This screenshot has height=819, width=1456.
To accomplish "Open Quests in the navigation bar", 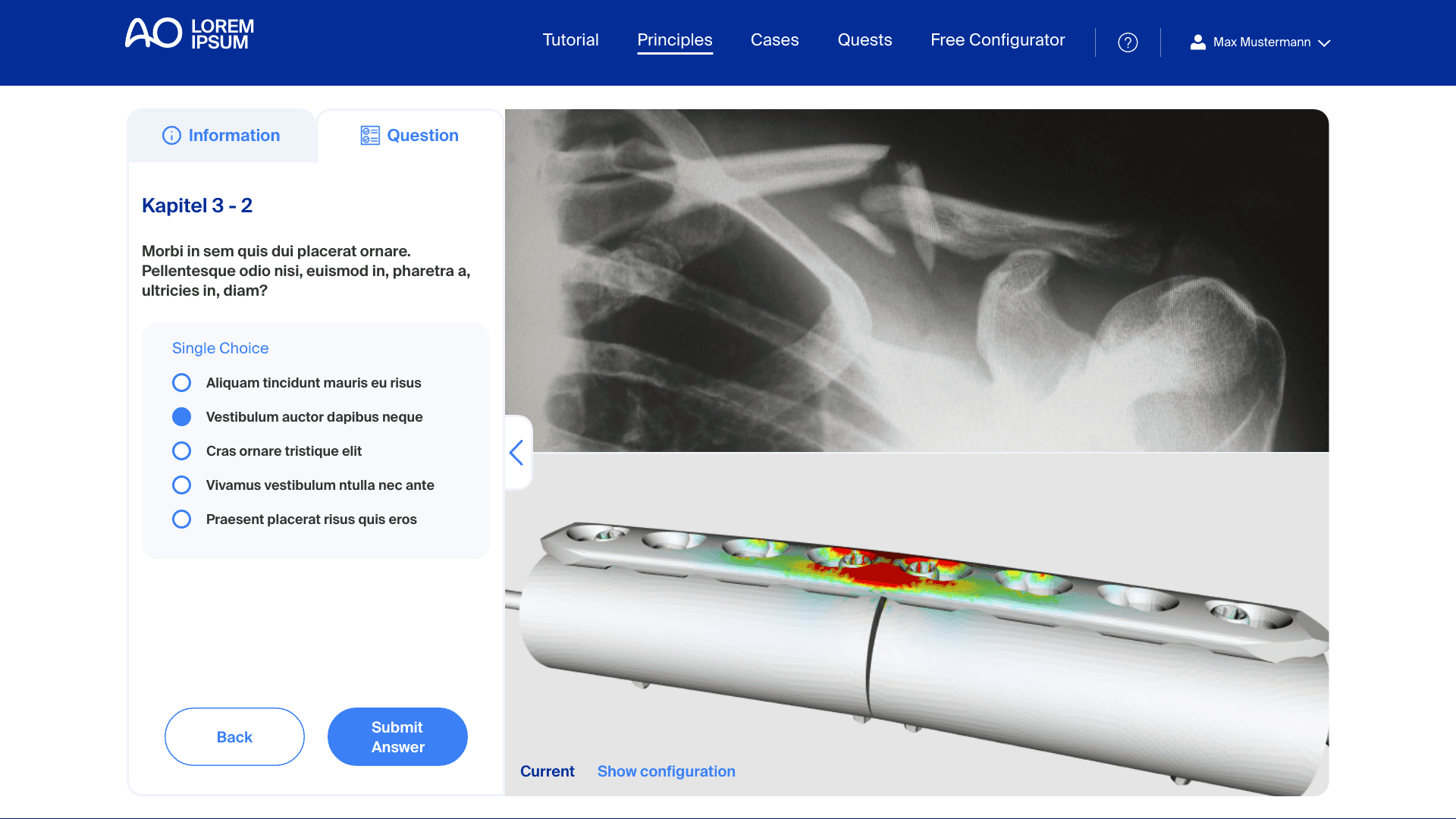I will [864, 40].
